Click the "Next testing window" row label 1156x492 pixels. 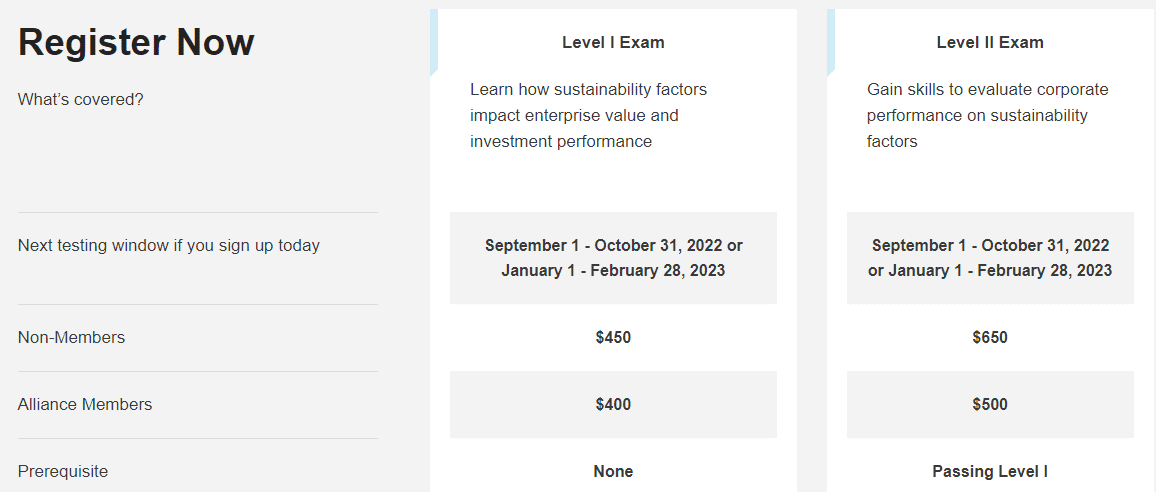169,245
